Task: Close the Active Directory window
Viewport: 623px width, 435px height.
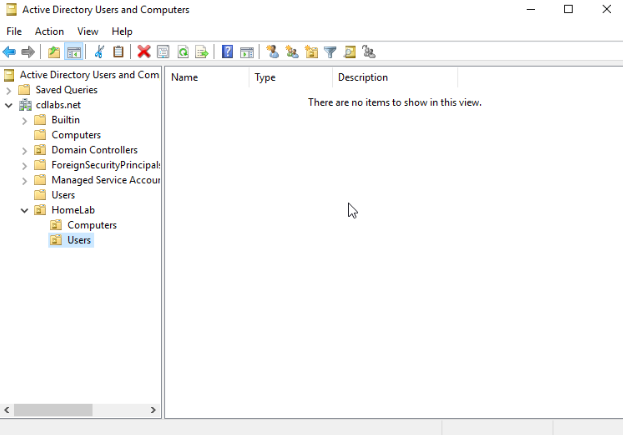Action: pyautogui.click(x=606, y=10)
